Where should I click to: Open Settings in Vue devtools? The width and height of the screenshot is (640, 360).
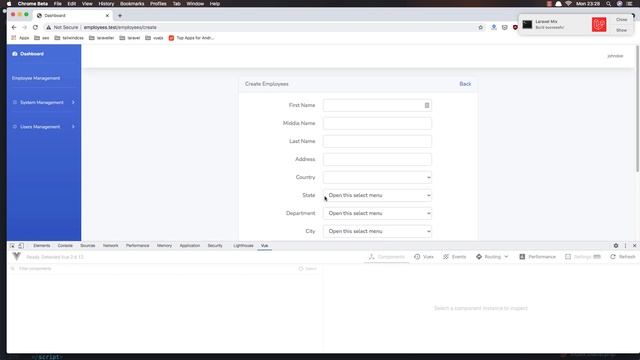[583, 257]
